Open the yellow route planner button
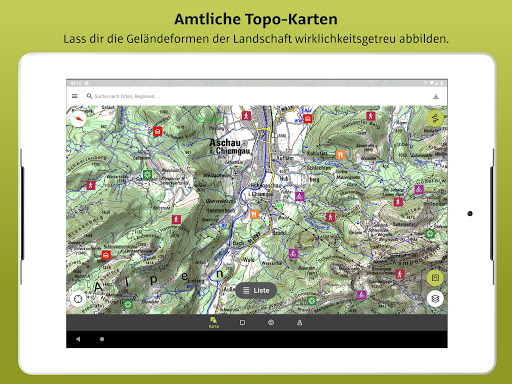512x384 pixels. pos(435,118)
